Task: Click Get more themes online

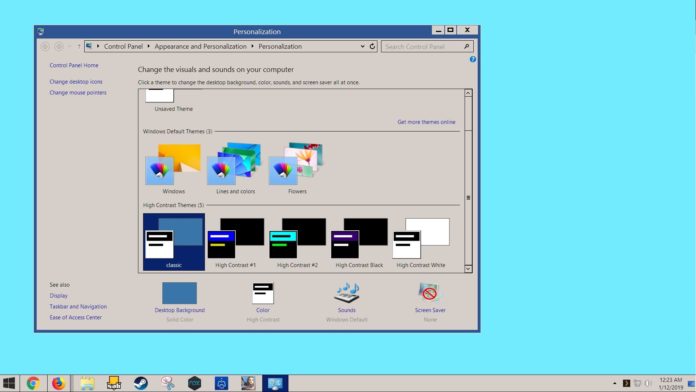Action: coord(426,122)
